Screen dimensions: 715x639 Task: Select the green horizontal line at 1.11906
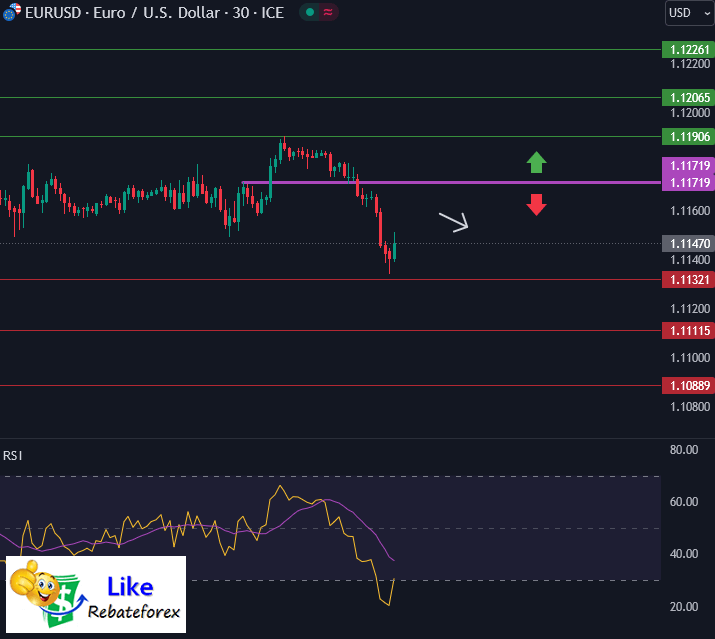pyautogui.click(x=331, y=136)
